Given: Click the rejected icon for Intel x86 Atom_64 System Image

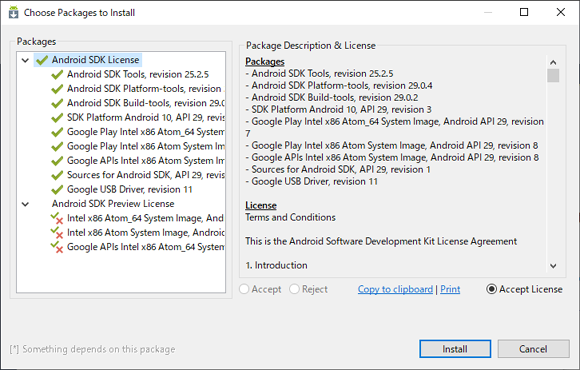Looking at the screenshot, I should pyautogui.click(x=57, y=218).
